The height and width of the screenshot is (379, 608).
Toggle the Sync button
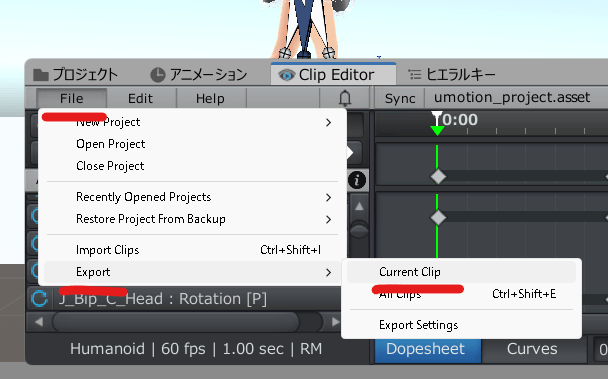pos(400,98)
